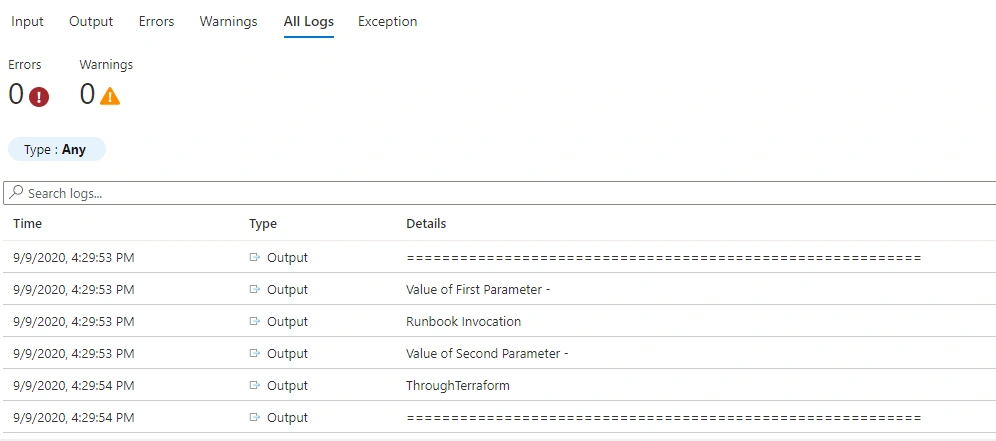
Task: Switch to the Output tab
Action: pos(91,21)
